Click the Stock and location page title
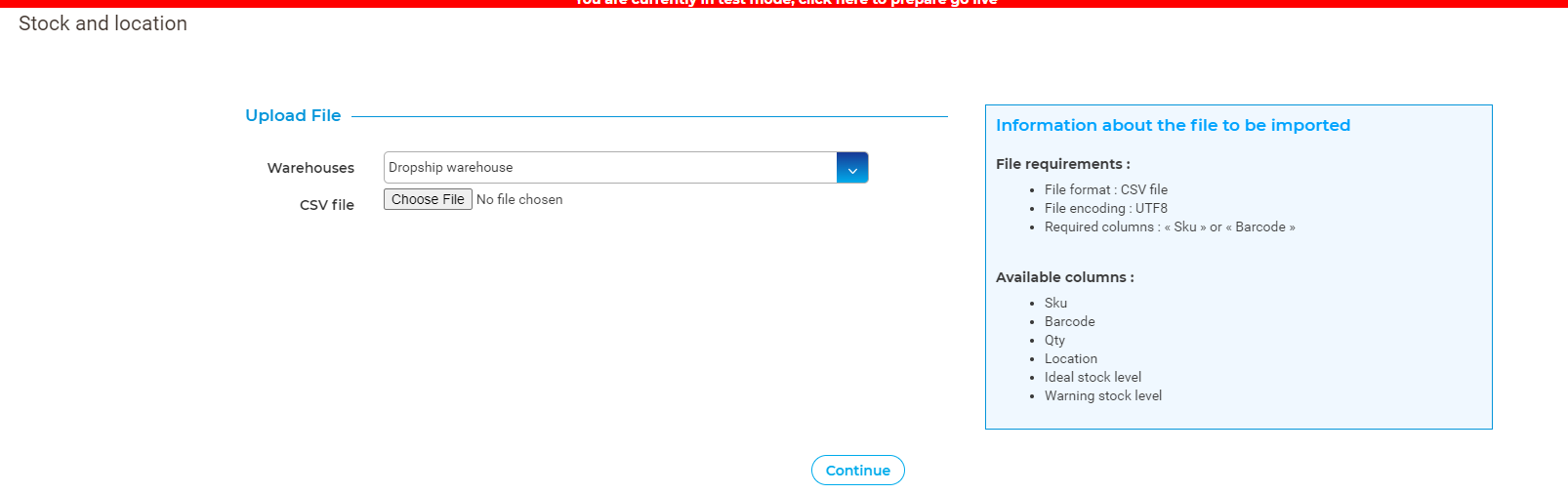1568x494 pixels. tap(103, 23)
